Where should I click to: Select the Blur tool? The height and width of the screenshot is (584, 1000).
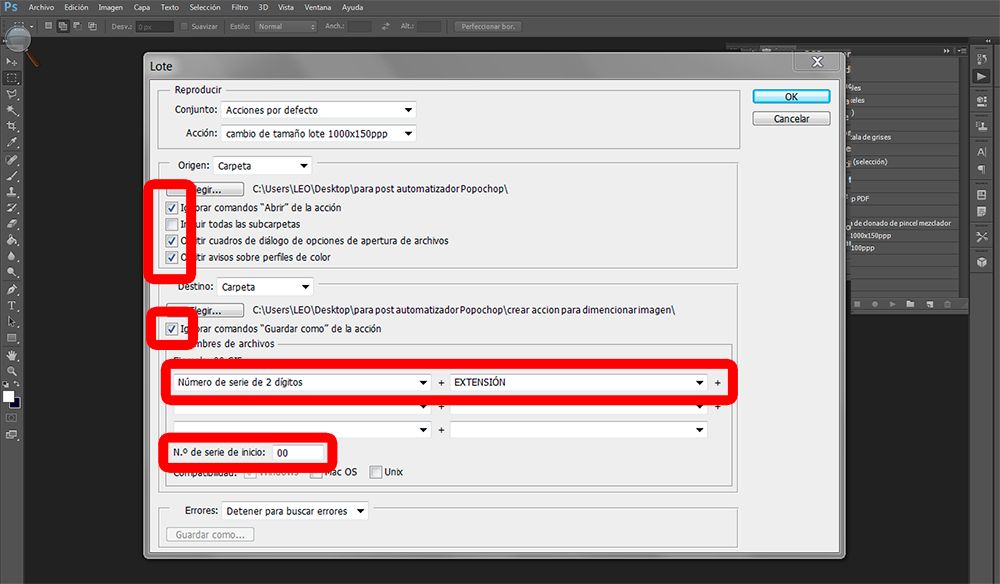12,256
